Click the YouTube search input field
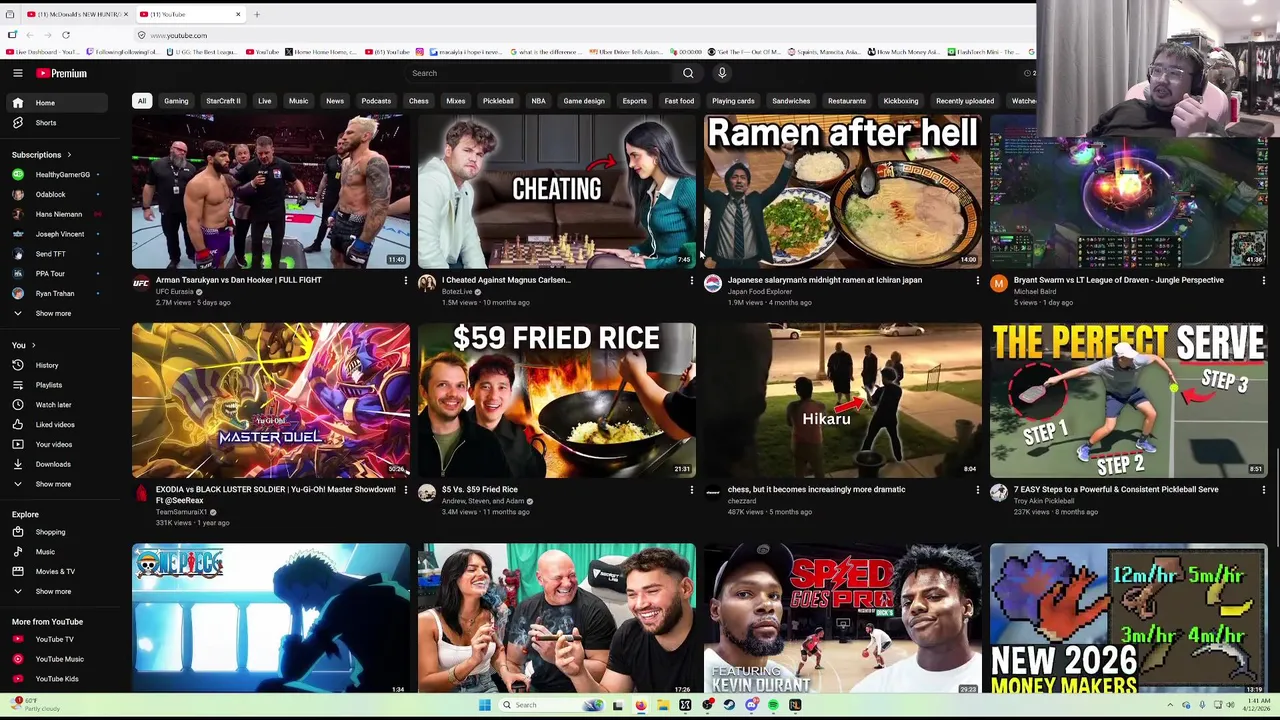 [x=540, y=73]
